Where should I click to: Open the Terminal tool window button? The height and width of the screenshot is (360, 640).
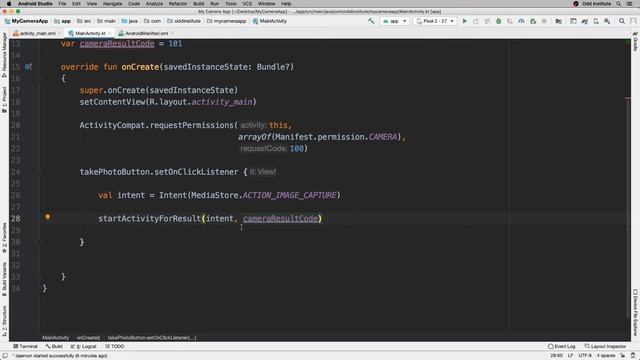coord(25,346)
